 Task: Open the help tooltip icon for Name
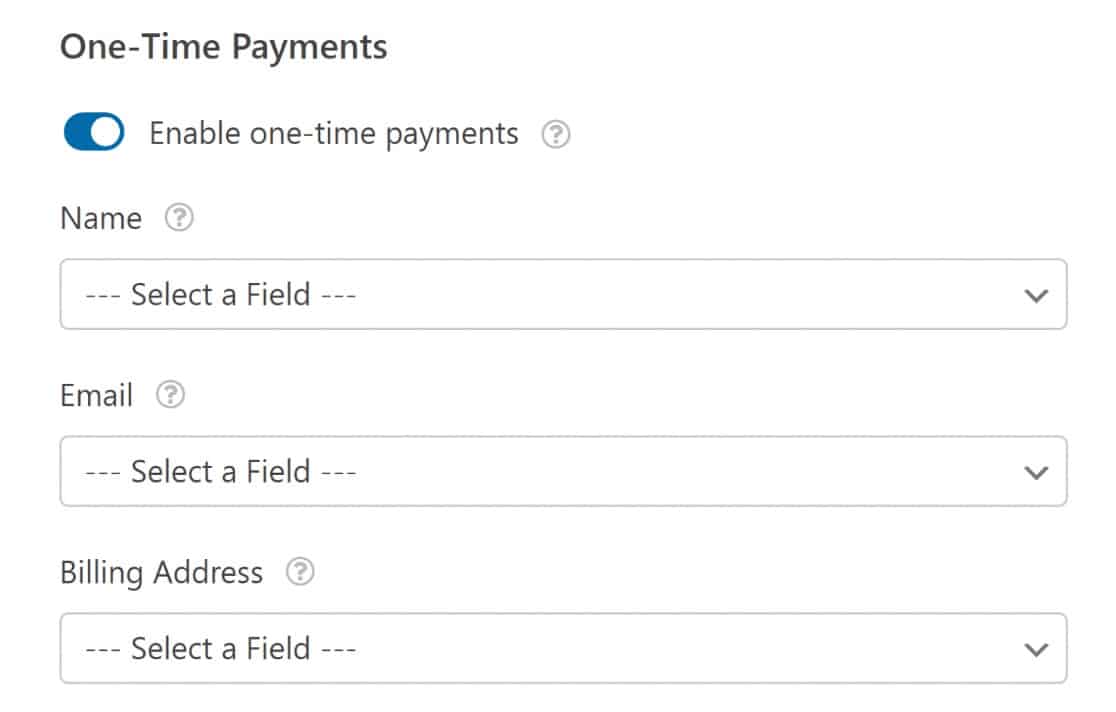click(x=178, y=218)
